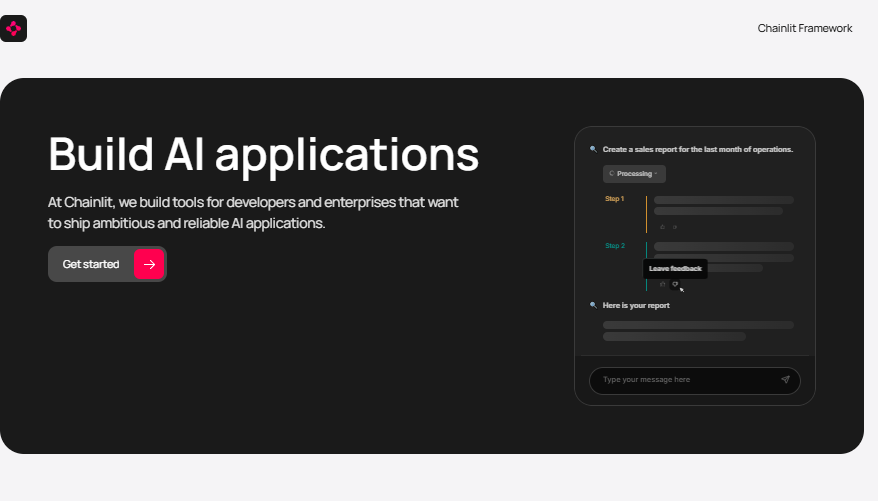Click thumbs-up icon under Step 2

click(662, 284)
